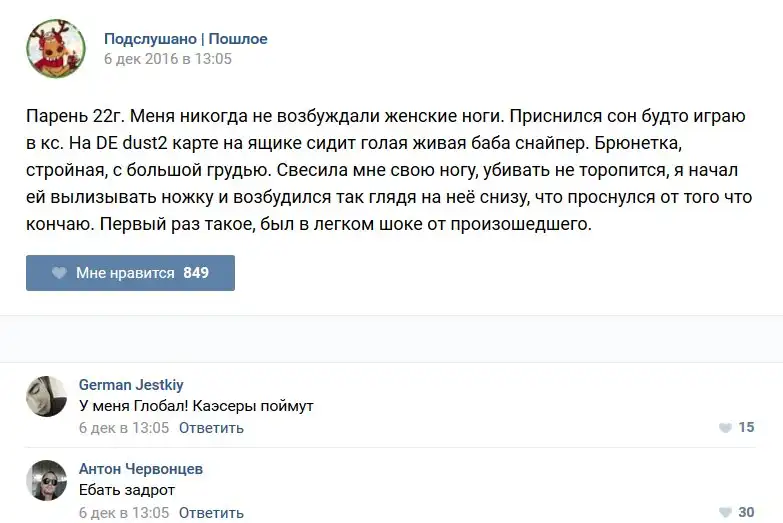Like German Jestkiy's comment via heart icon
Image resolution: width=783 pixels, height=523 pixels.
point(725,428)
